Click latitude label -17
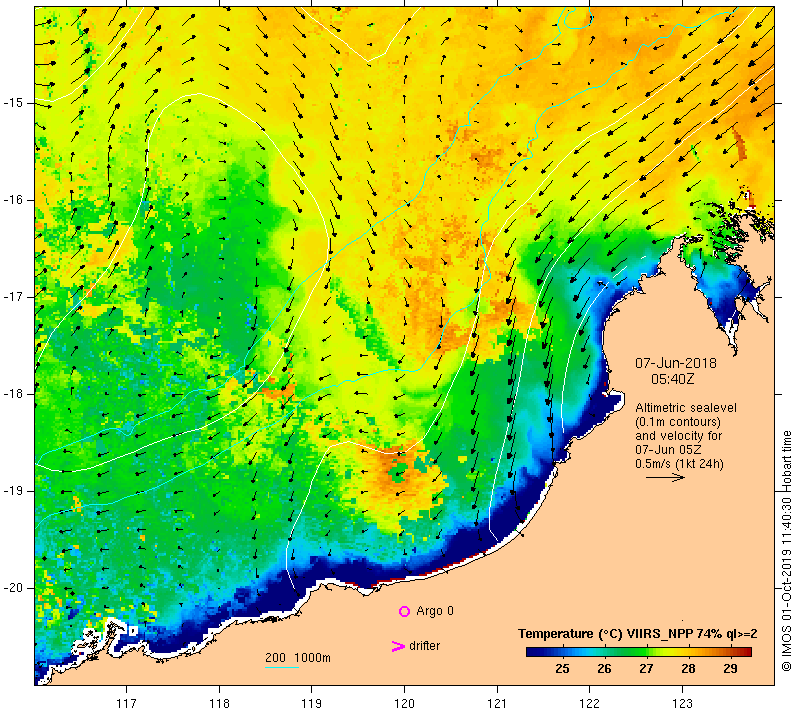This screenshot has width=800, height=710. click(x=12, y=297)
